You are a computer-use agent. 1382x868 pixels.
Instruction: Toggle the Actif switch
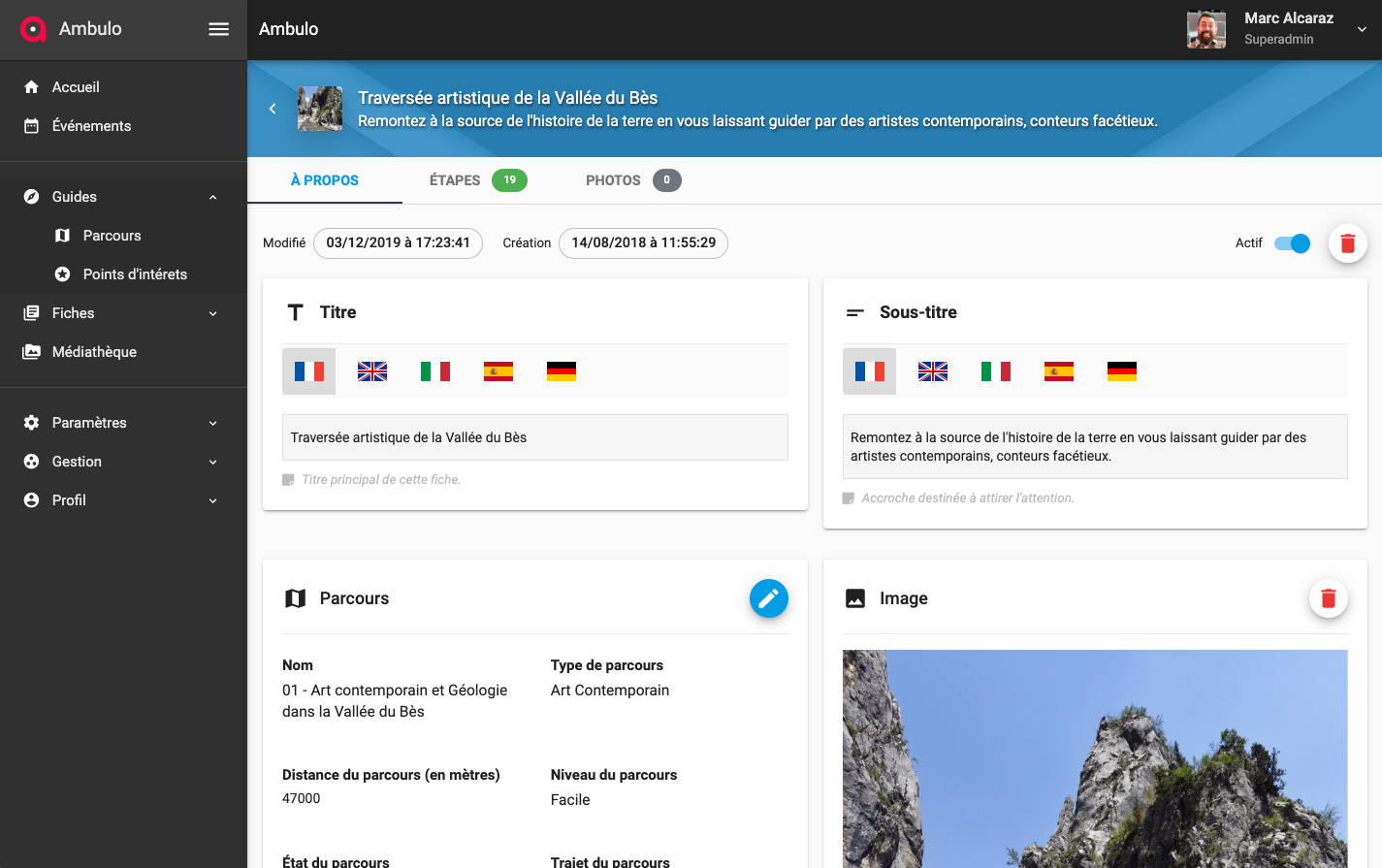pyautogui.click(x=1292, y=243)
